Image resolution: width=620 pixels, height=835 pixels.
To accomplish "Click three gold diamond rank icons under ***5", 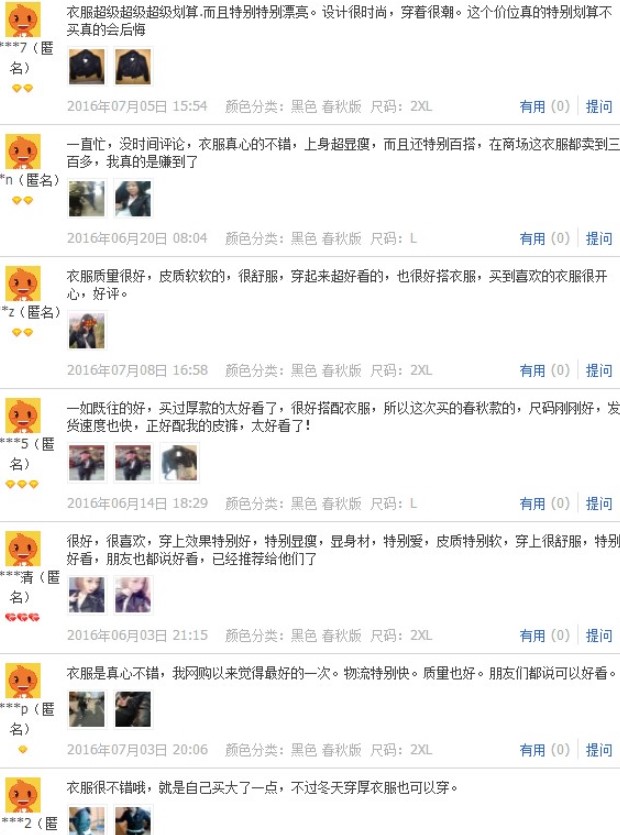I will click(x=22, y=484).
